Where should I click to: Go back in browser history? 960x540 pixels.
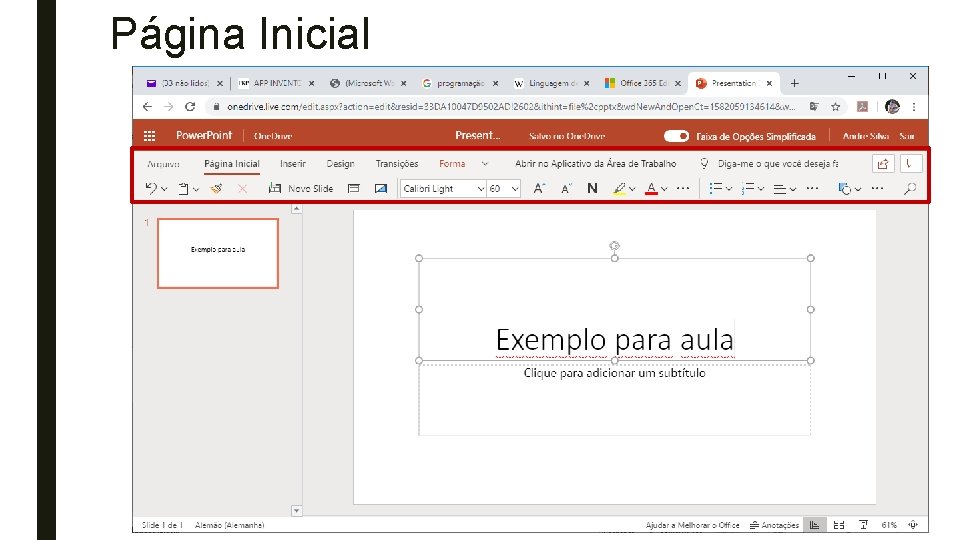click(147, 107)
